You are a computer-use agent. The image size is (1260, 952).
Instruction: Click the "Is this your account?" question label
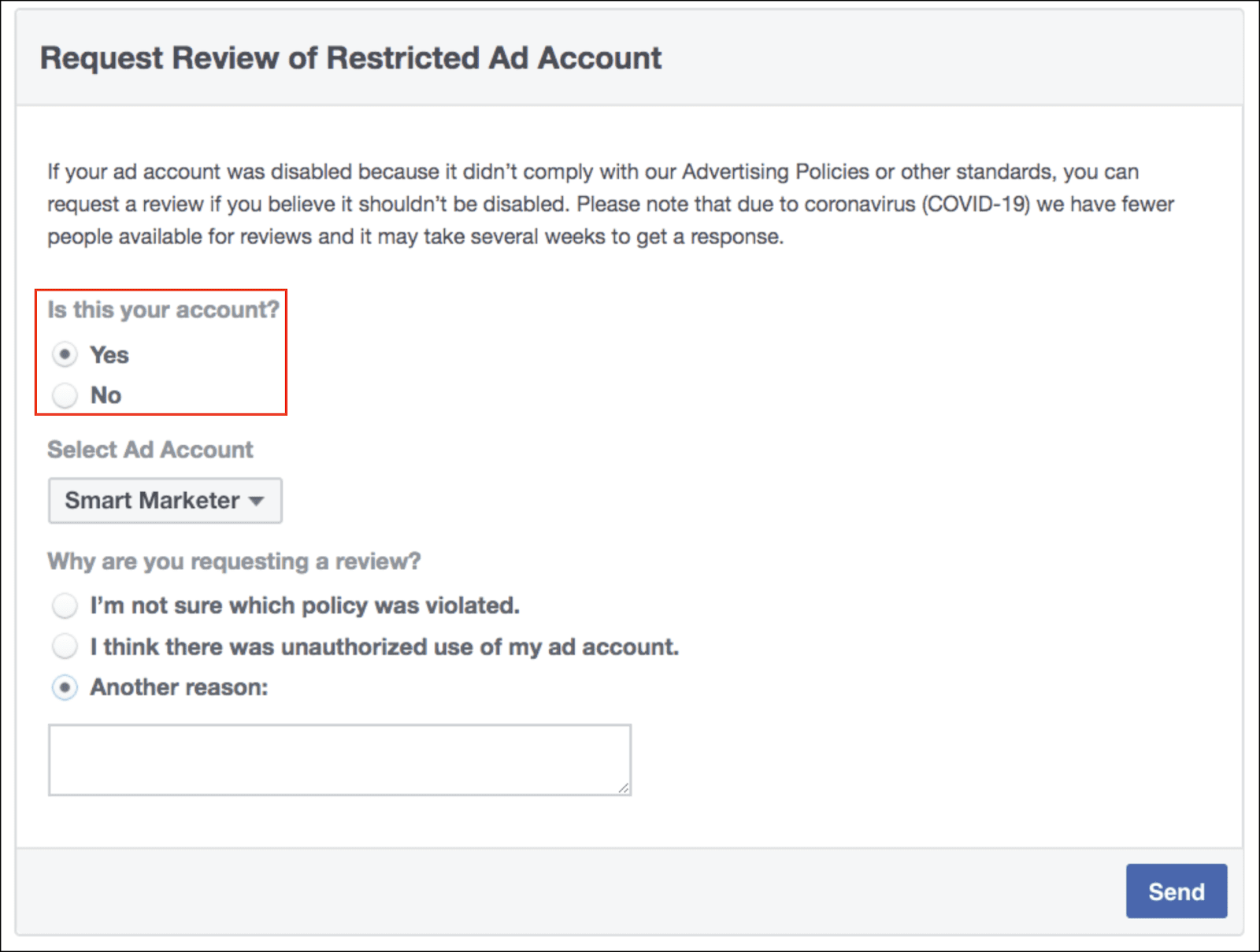click(x=163, y=310)
